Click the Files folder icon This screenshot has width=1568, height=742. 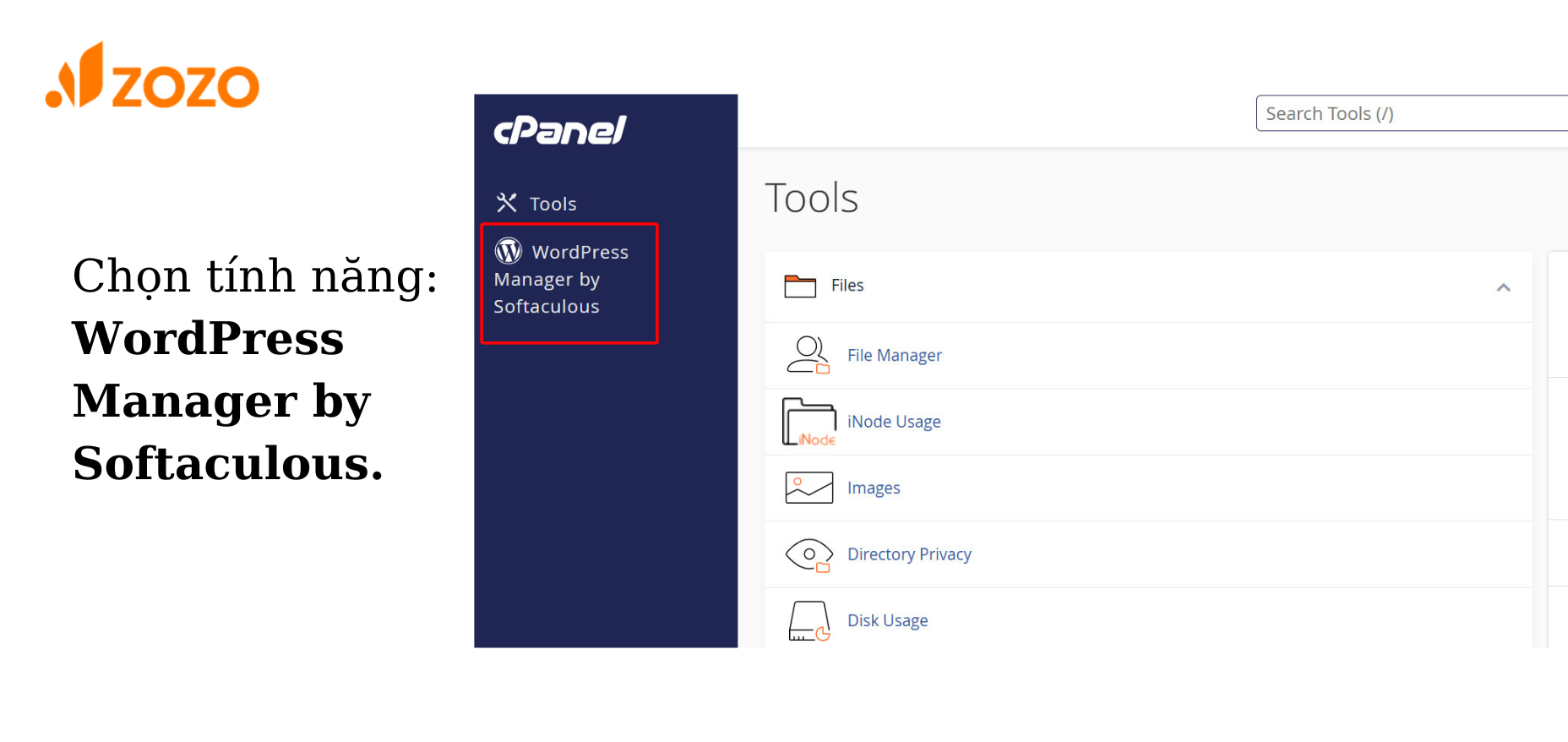(800, 286)
